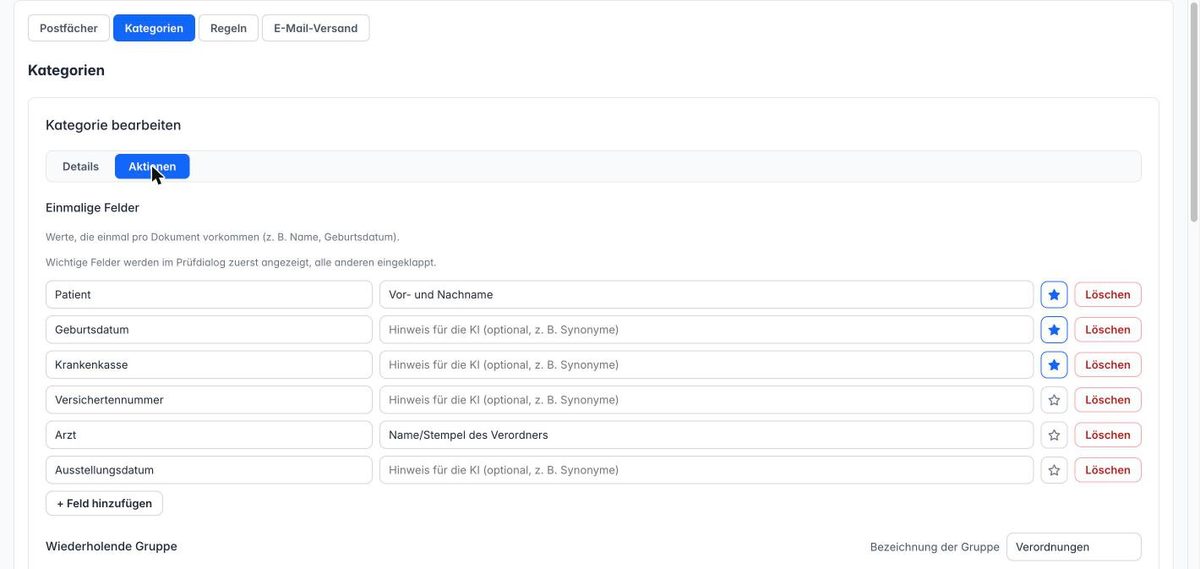
Task: Mark Versichertennummer as important with star
Action: pos(1054,400)
